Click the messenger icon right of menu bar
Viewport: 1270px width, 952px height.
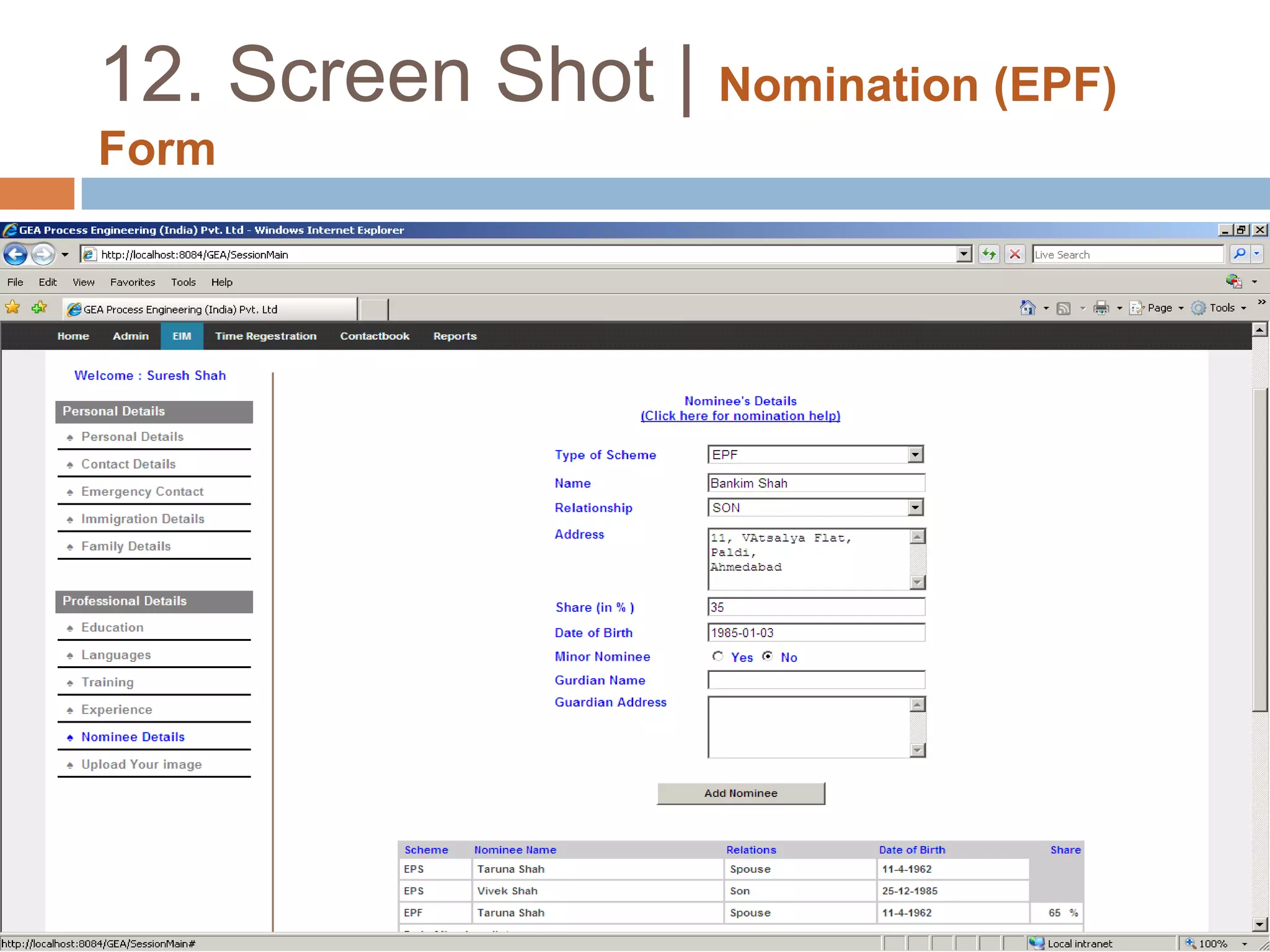(1234, 281)
